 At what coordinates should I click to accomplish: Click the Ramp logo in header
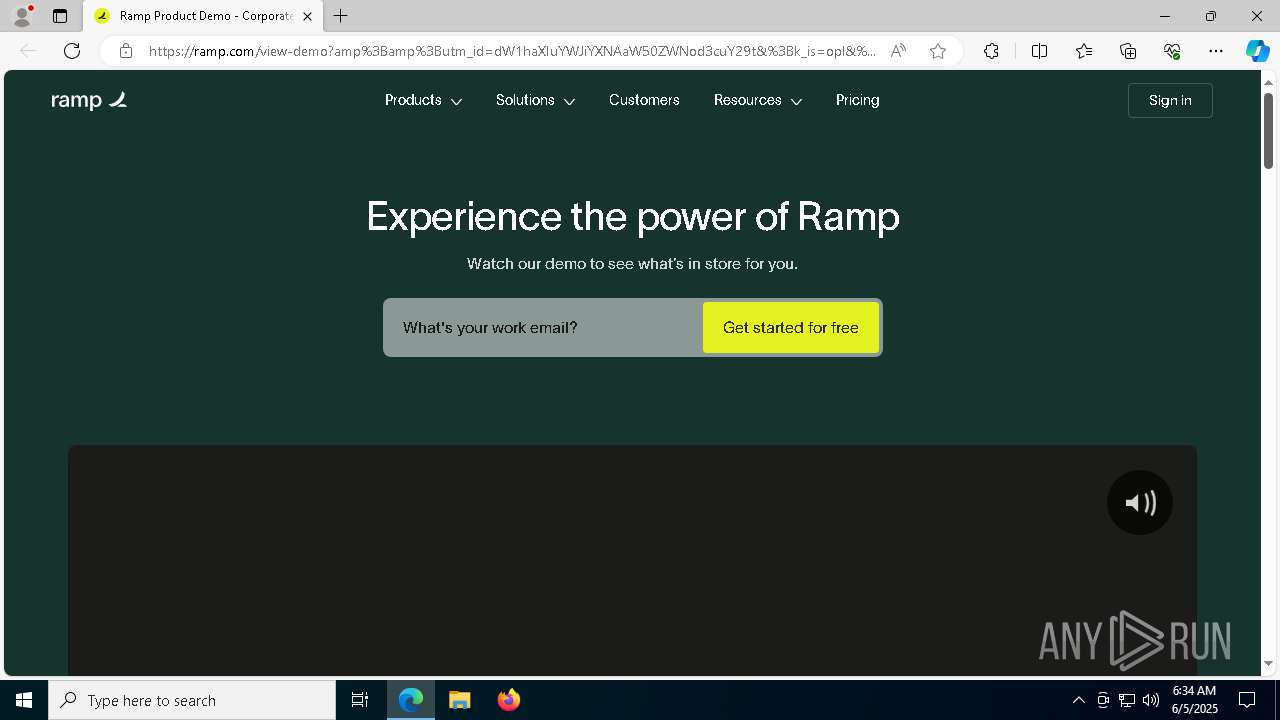[x=89, y=100]
